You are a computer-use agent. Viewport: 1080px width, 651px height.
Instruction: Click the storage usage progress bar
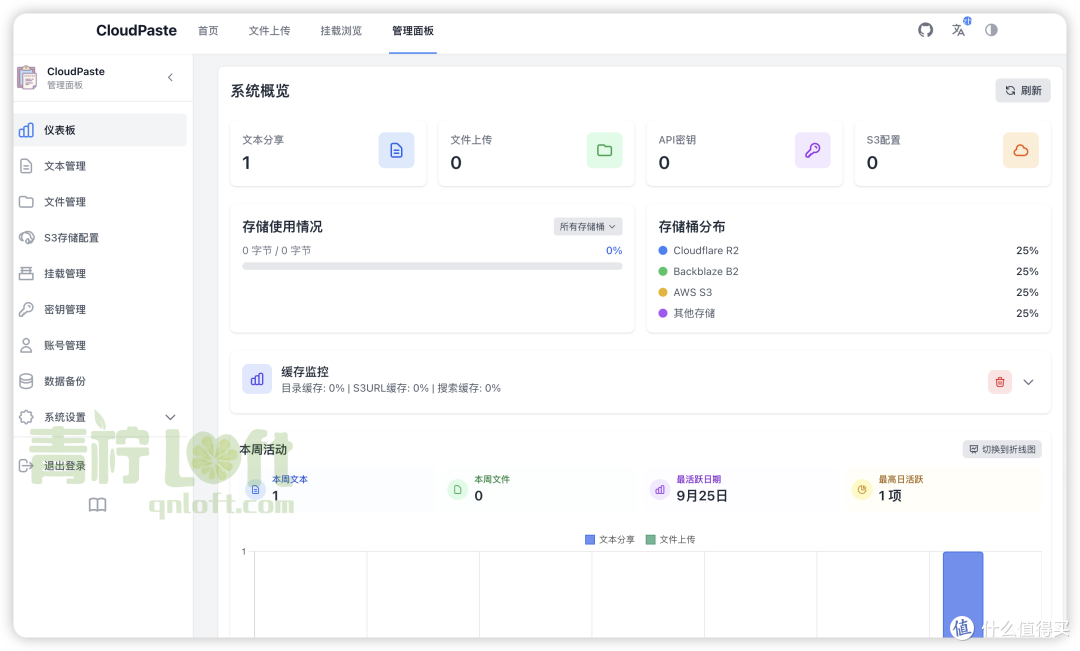point(432,265)
